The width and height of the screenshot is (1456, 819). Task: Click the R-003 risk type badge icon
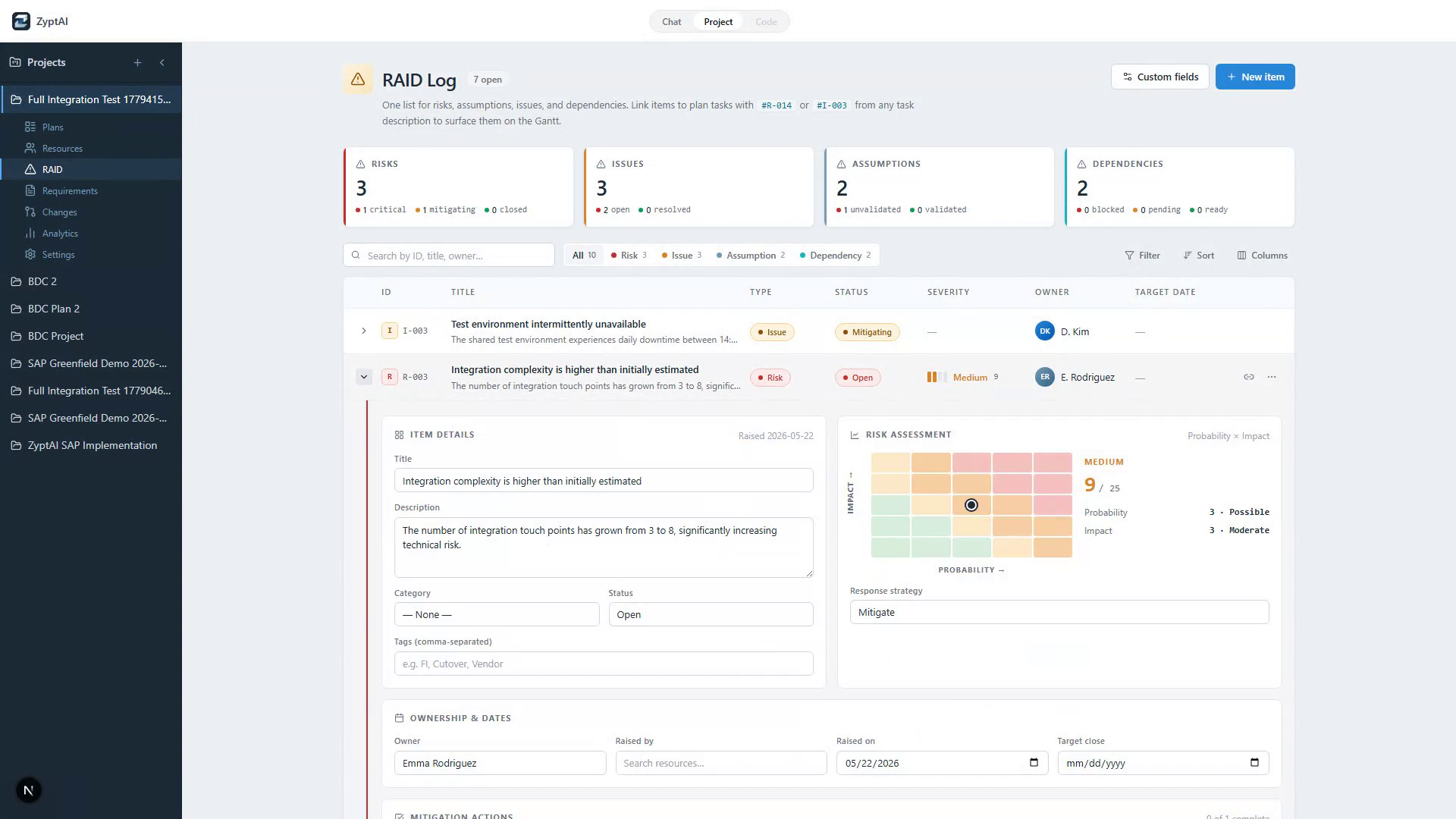point(389,377)
